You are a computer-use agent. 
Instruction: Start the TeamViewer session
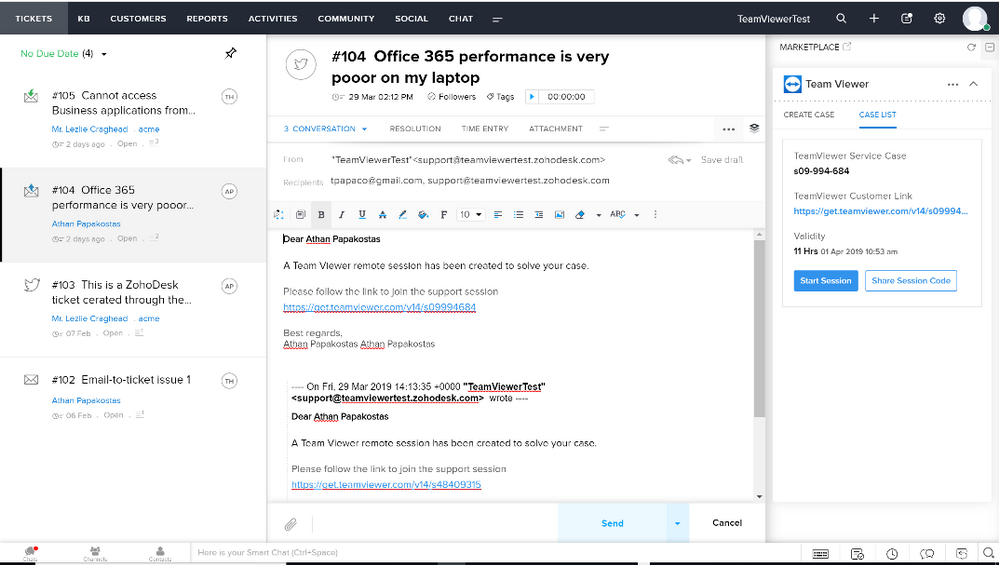[826, 281]
